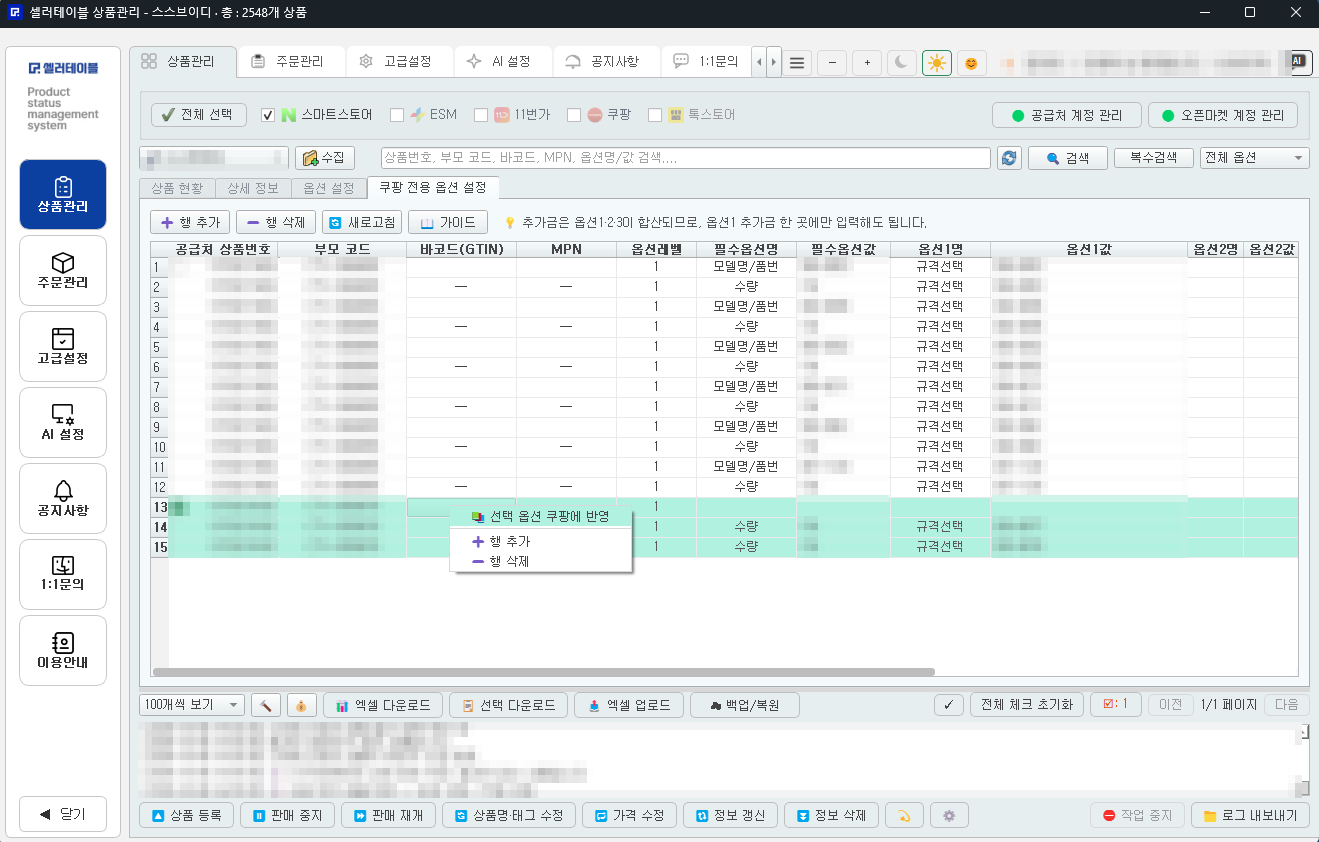Open the blurred supplier selector dropdown next to 수집
This screenshot has height=842, width=1319.
click(x=214, y=158)
